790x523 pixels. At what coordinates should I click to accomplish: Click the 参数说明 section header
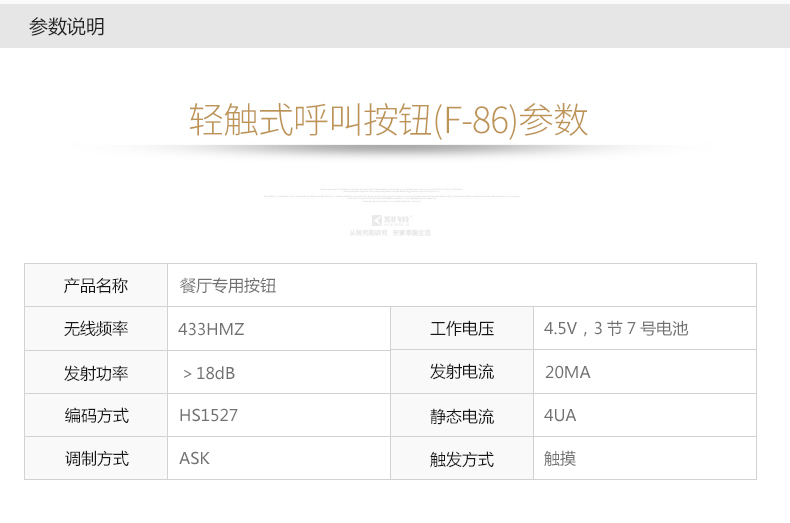point(67,27)
